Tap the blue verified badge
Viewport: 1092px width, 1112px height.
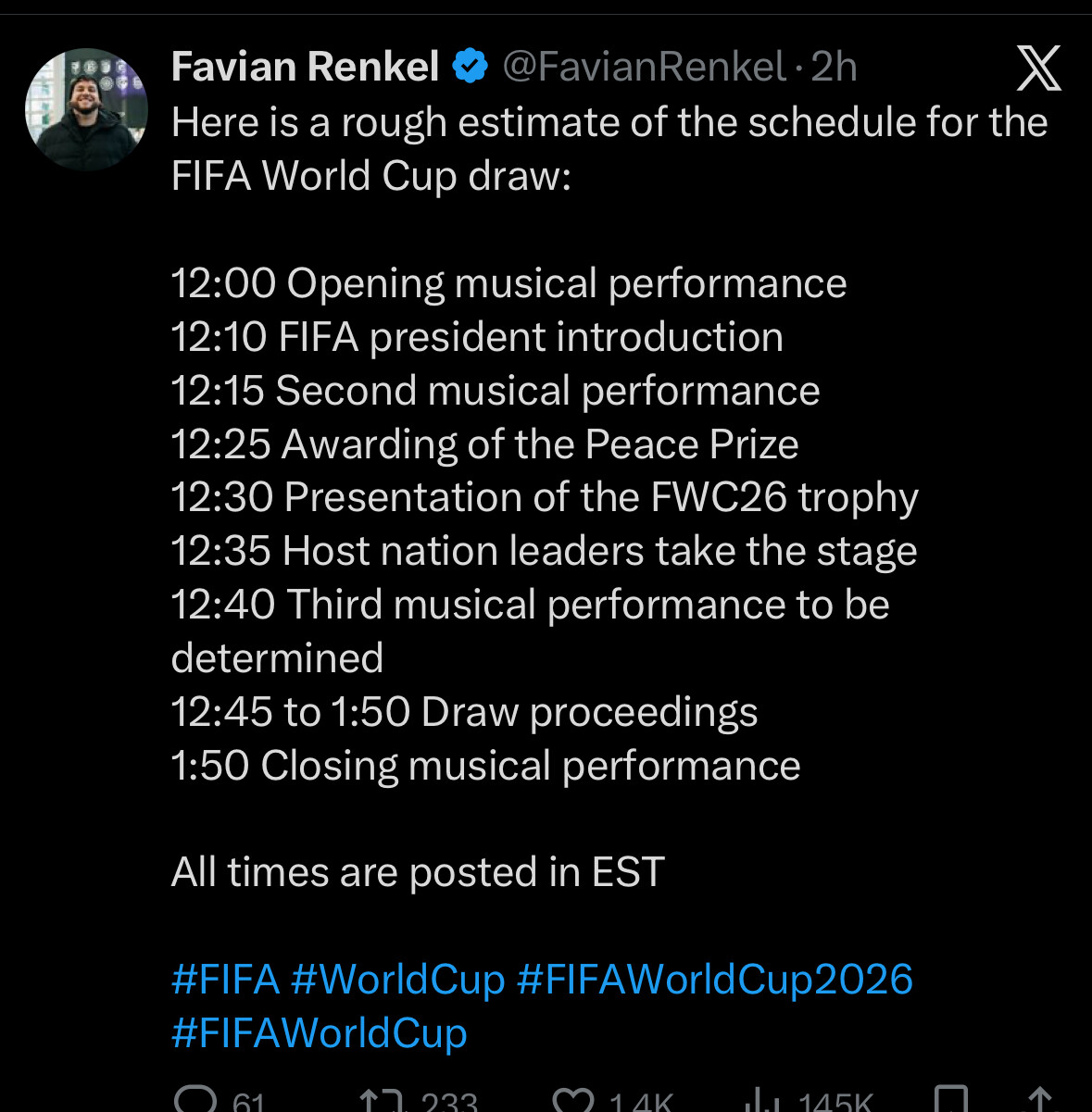click(471, 67)
